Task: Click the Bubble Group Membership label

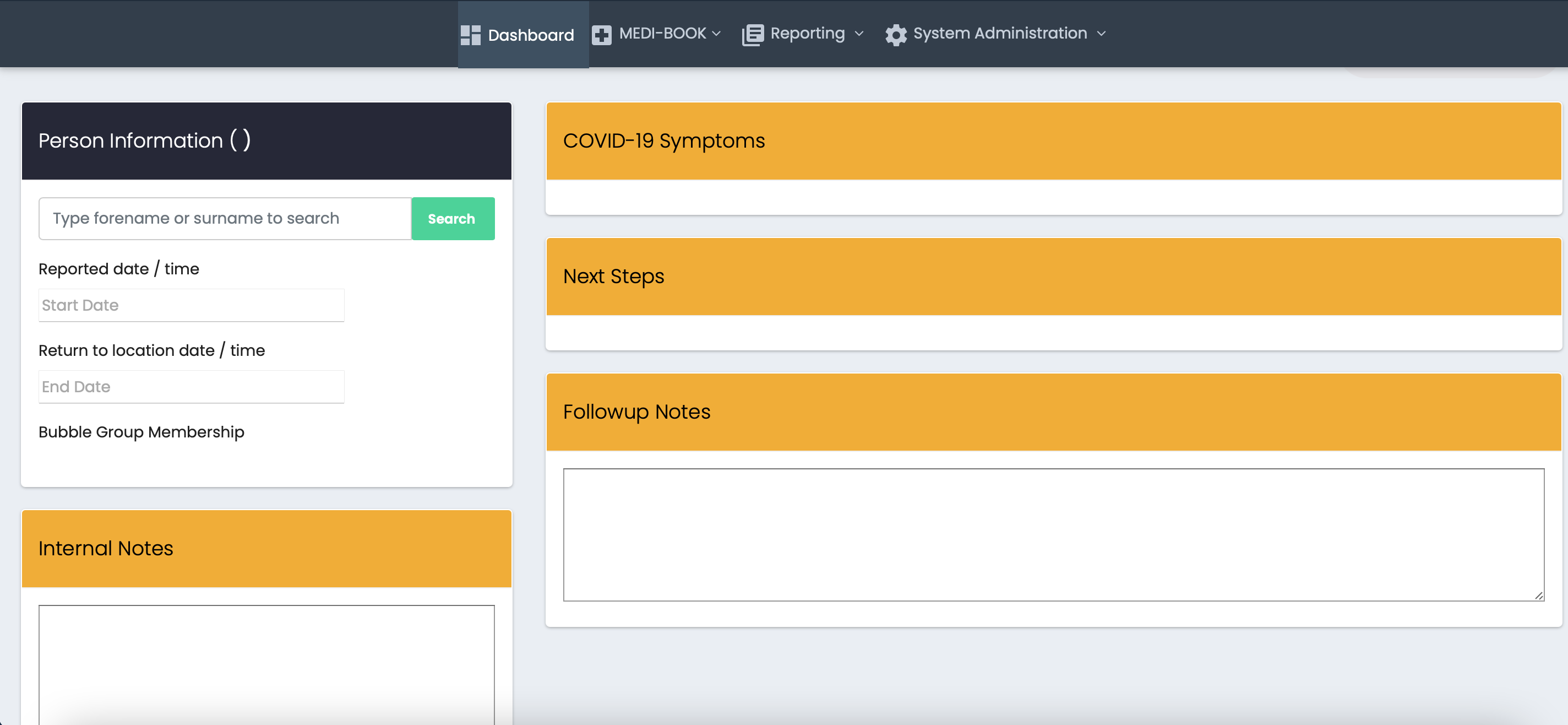Action: [x=141, y=432]
